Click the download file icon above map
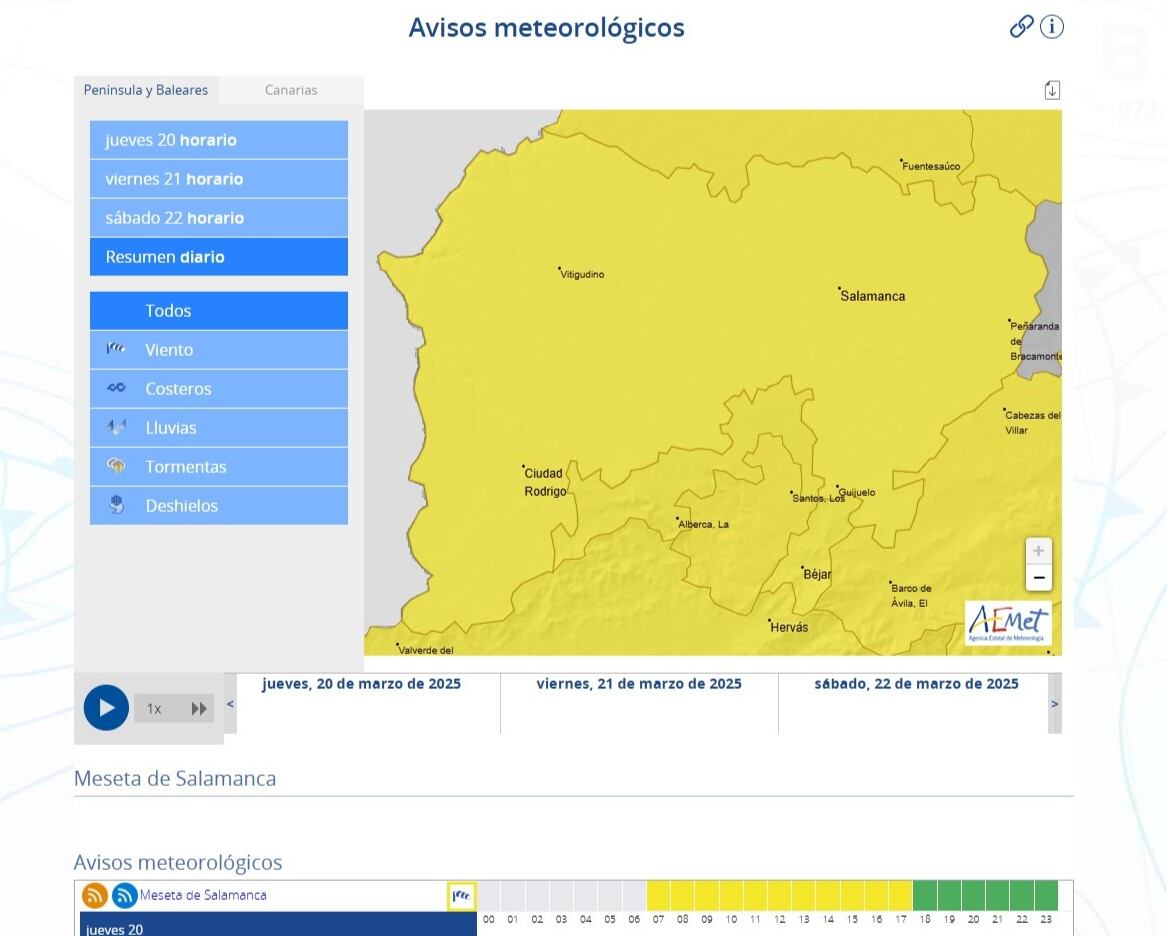The height and width of the screenshot is (936, 1167). click(x=1052, y=90)
